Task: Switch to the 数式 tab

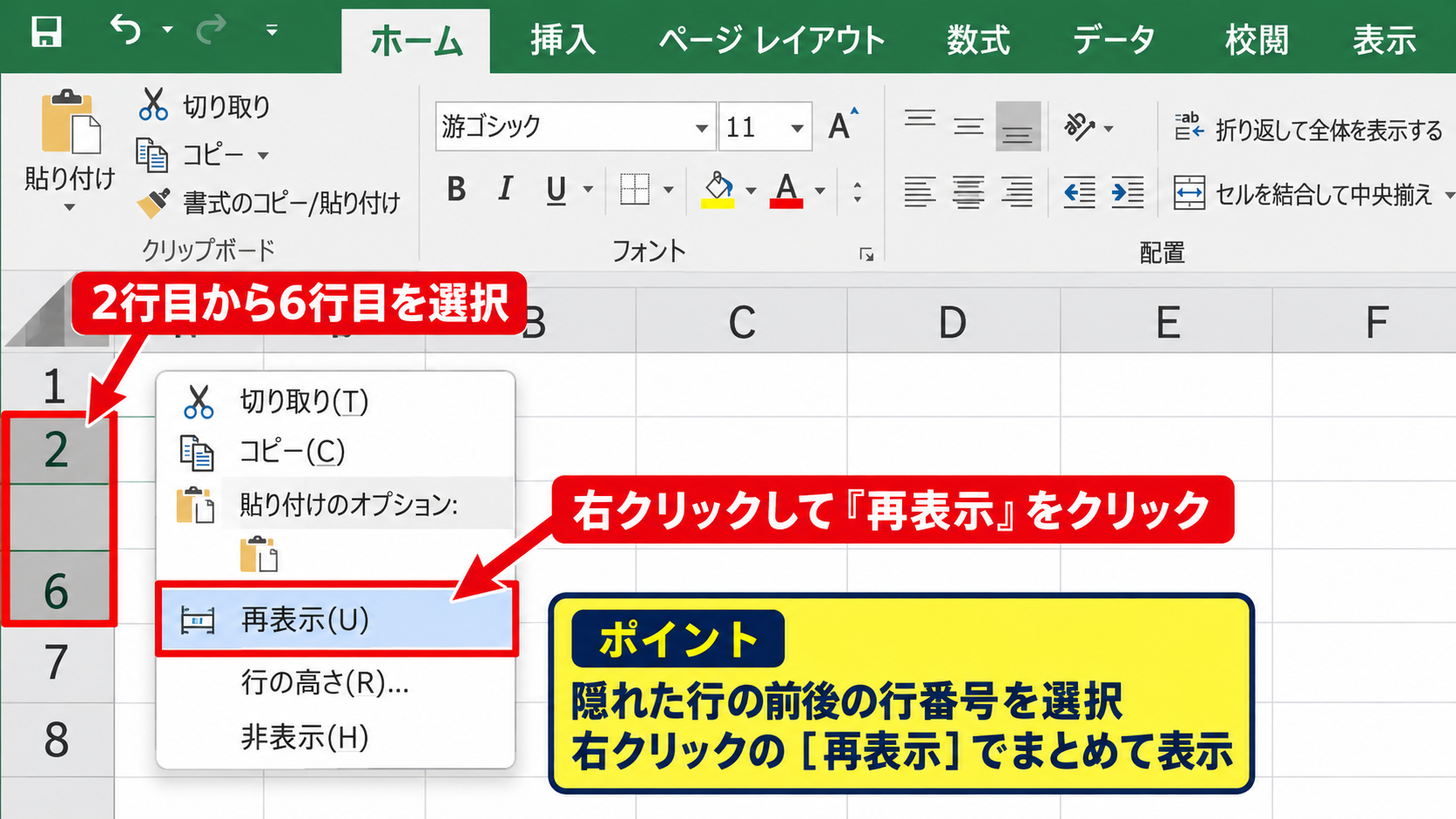Action: pos(979,41)
